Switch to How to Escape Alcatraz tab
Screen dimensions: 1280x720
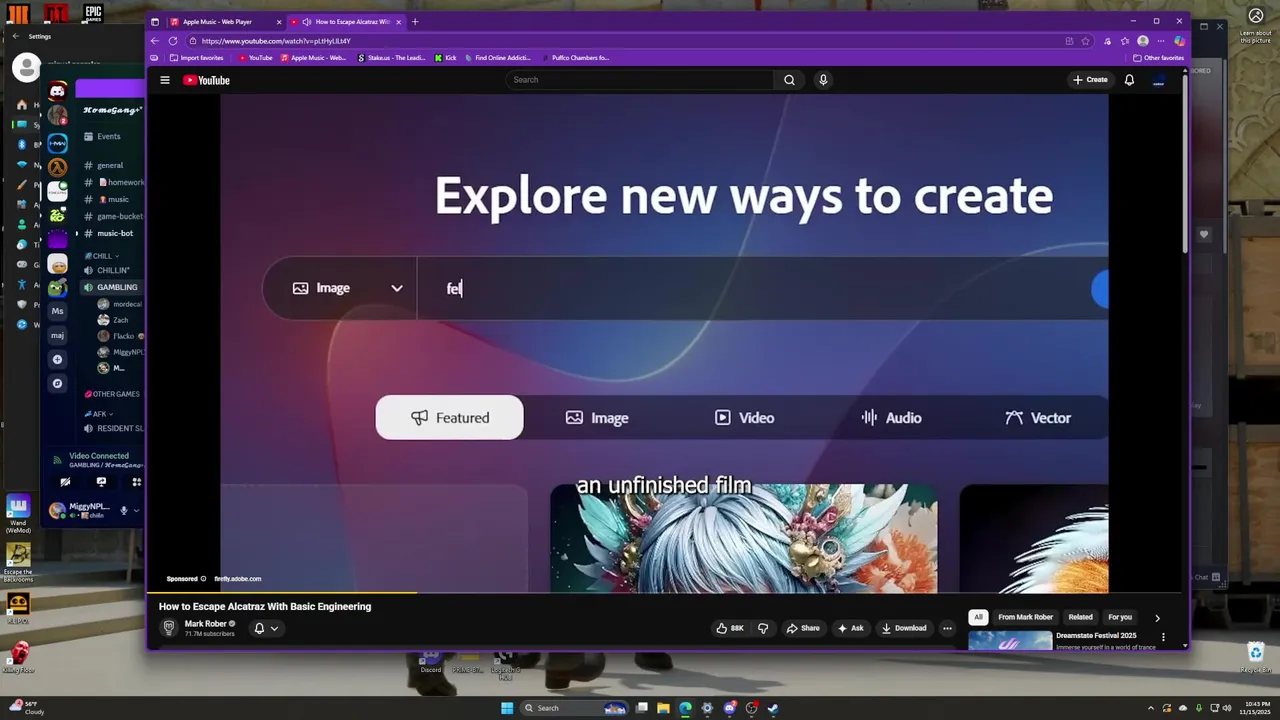347,21
